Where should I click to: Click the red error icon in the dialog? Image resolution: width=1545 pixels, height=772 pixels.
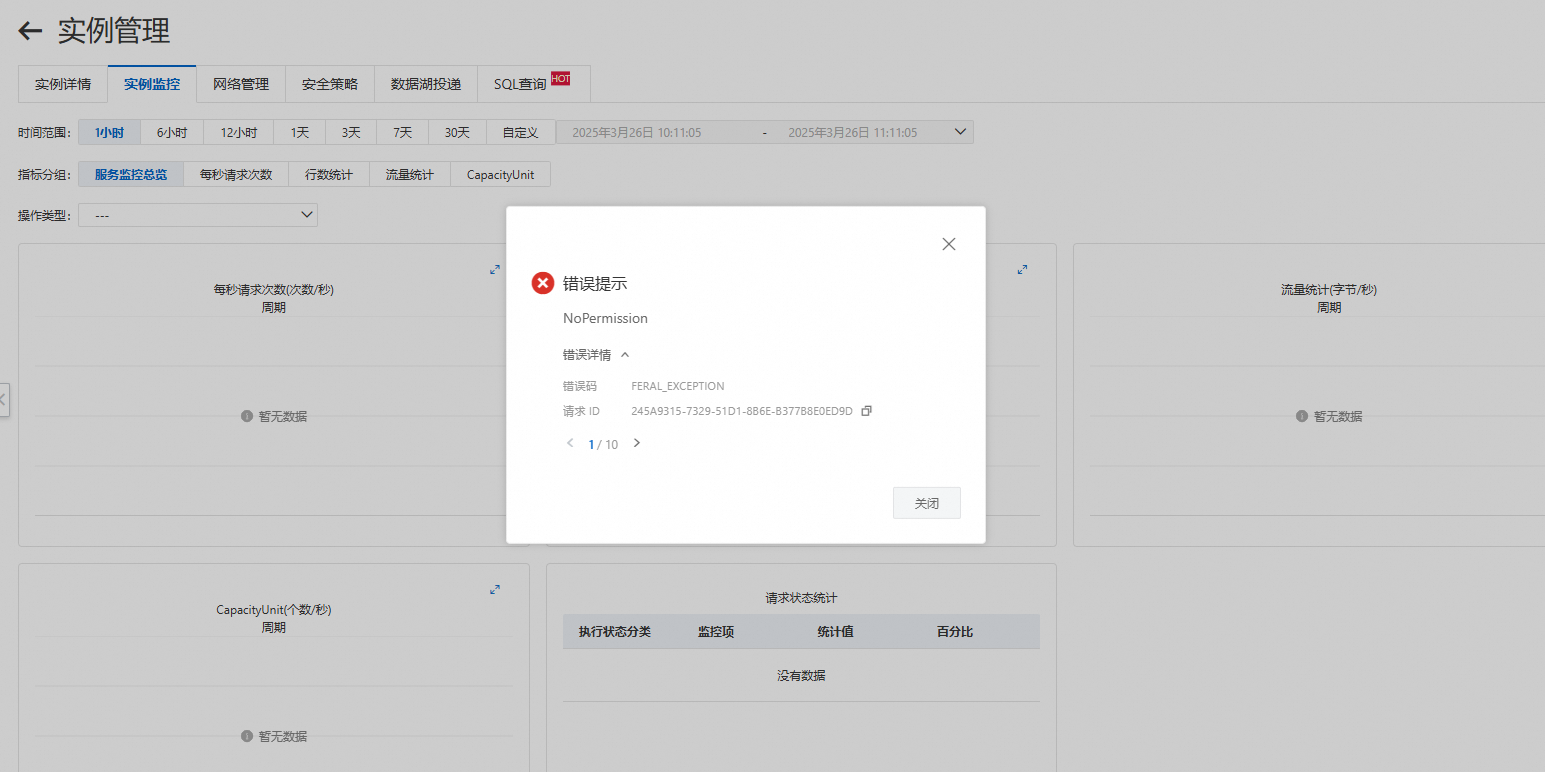[543, 283]
